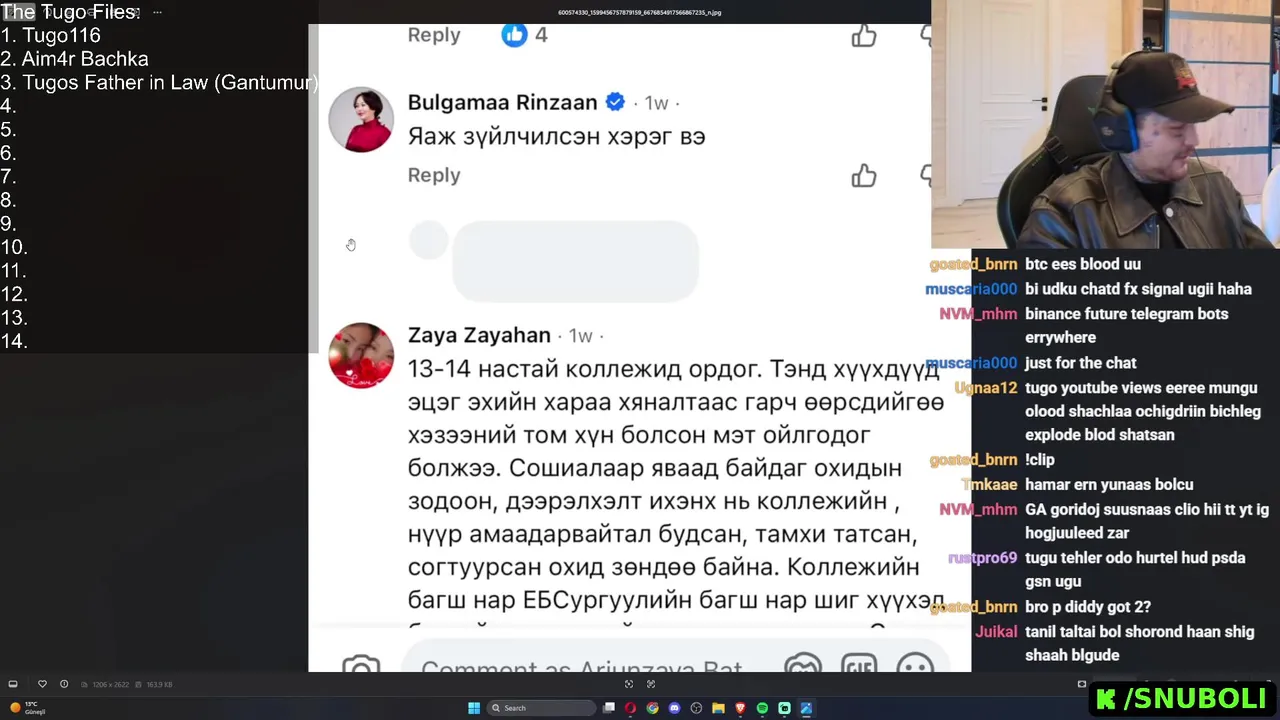Screen dimensions: 1280x720
Task: Open the GIF picker in comment box
Action: click(x=859, y=665)
